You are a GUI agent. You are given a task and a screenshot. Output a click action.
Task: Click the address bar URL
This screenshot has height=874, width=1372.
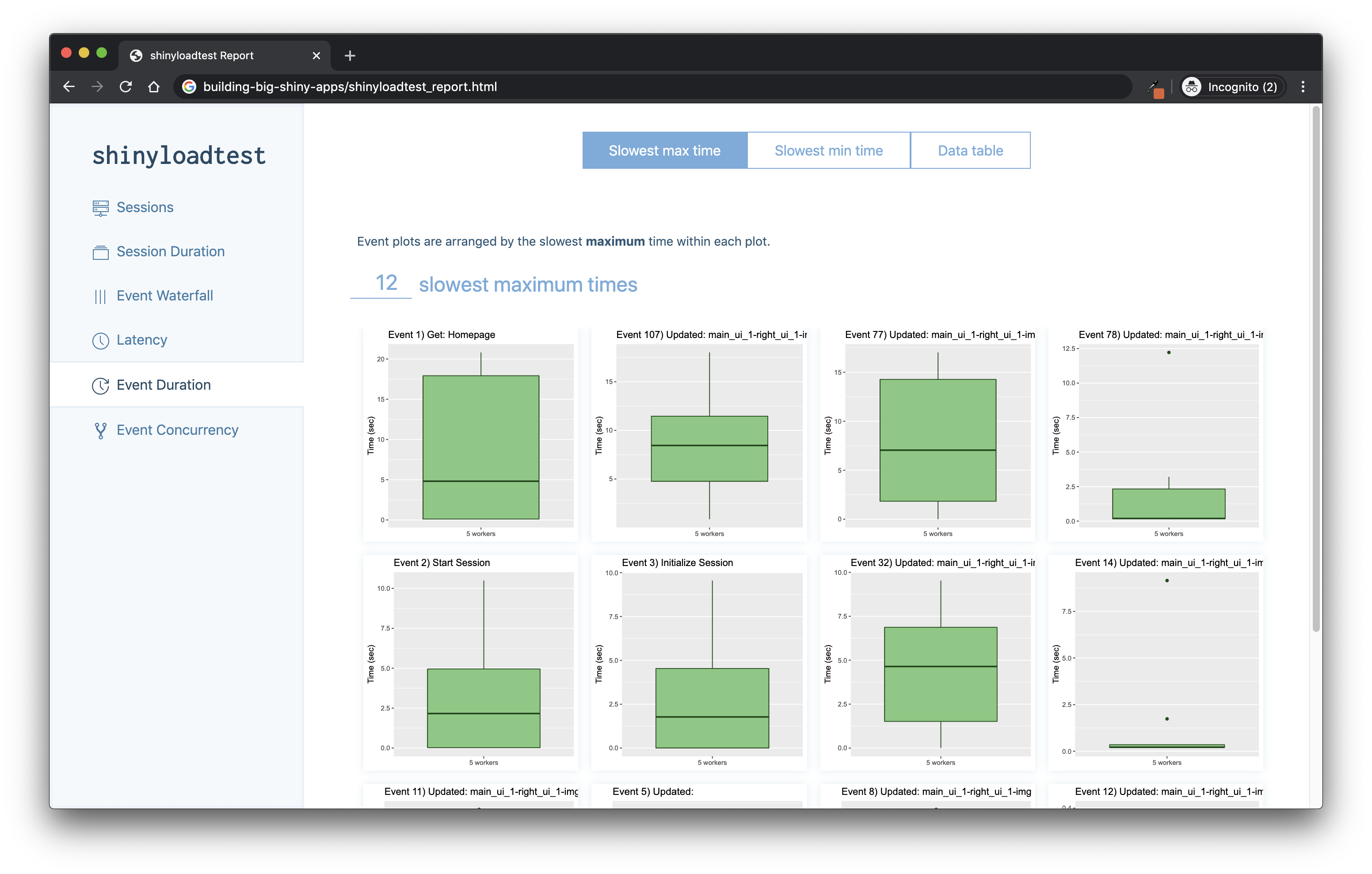(350, 87)
